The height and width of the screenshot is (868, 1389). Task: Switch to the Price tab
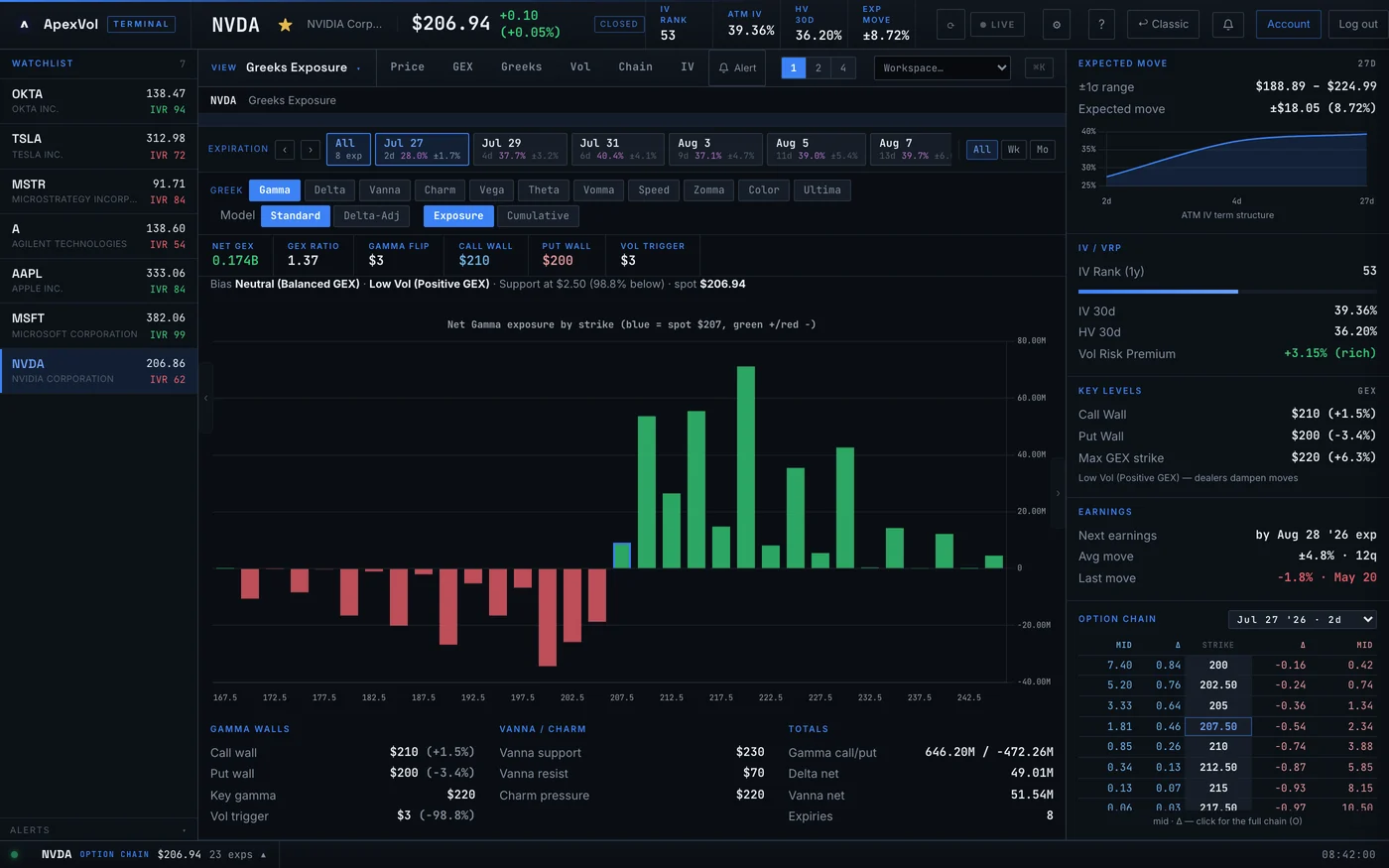coord(407,67)
